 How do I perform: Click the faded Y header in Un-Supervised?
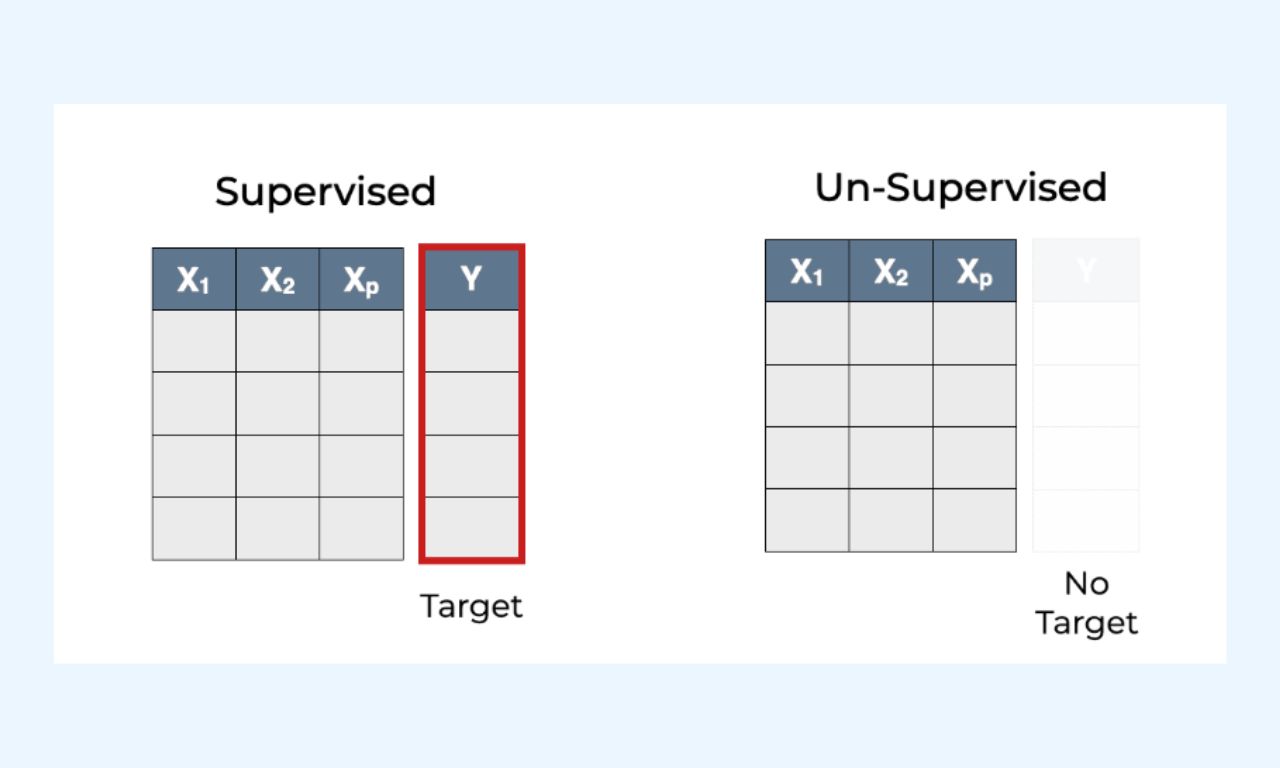click(1086, 270)
